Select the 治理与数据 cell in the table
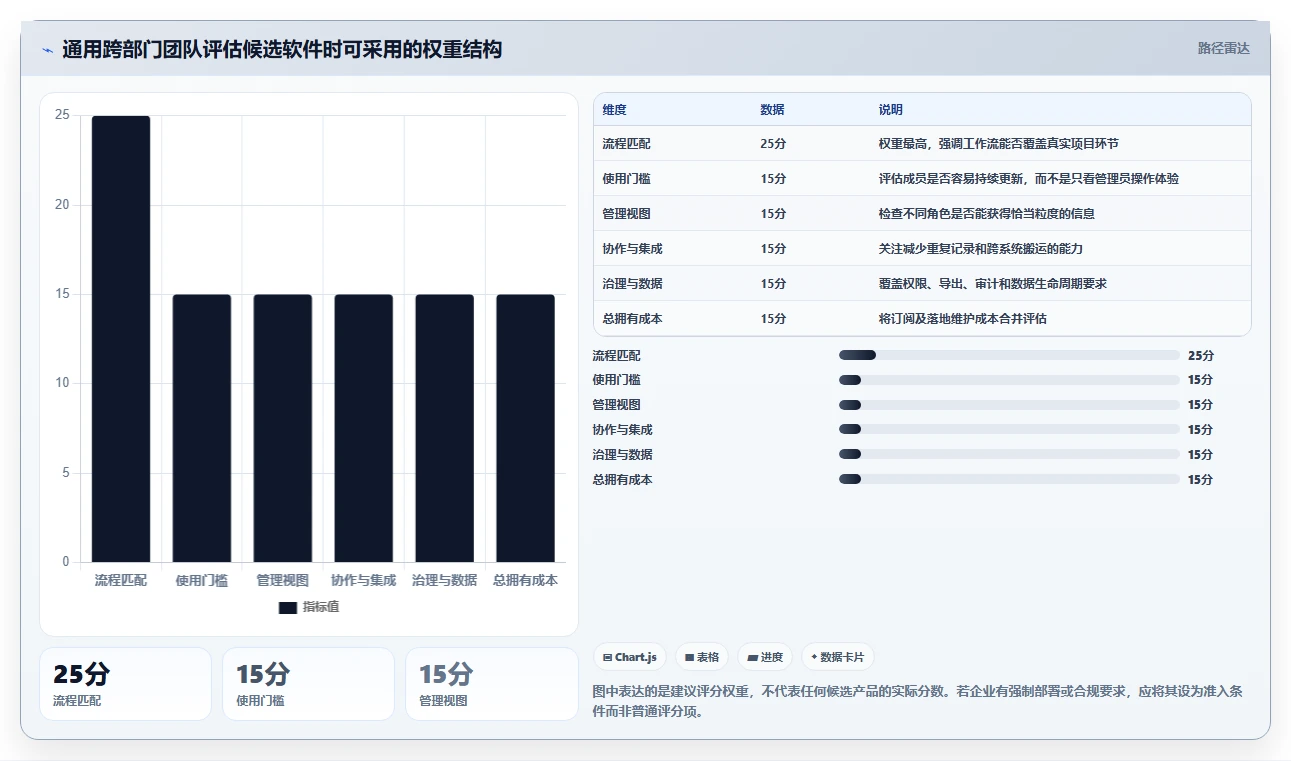This screenshot has width=1291, height=761. (x=632, y=284)
